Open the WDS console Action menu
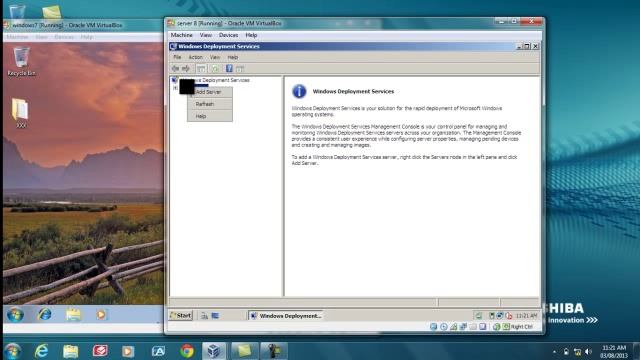This screenshot has width=640, height=360. 195,58
